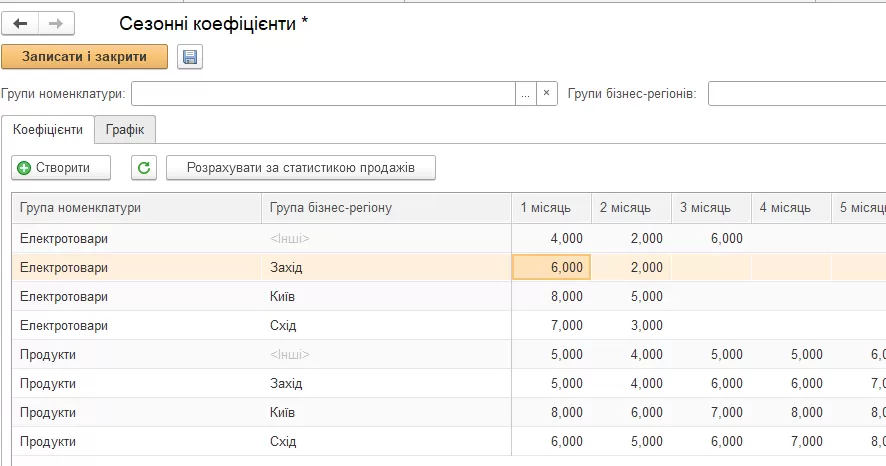Sort by Група бізнес-регіону column header
Viewport: 886px width, 466px height.
[x=386, y=208]
